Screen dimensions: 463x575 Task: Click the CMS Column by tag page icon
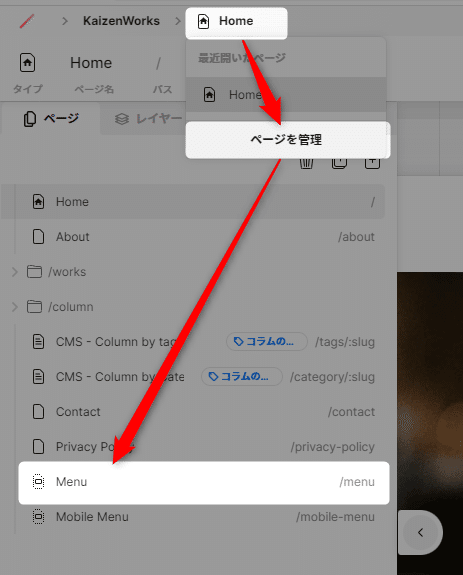coord(38,342)
